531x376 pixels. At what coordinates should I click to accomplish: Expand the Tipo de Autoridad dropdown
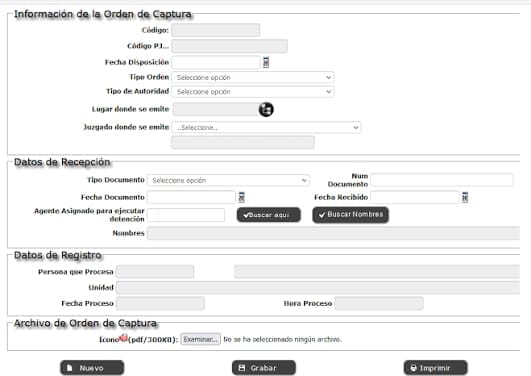tap(253, 92)
